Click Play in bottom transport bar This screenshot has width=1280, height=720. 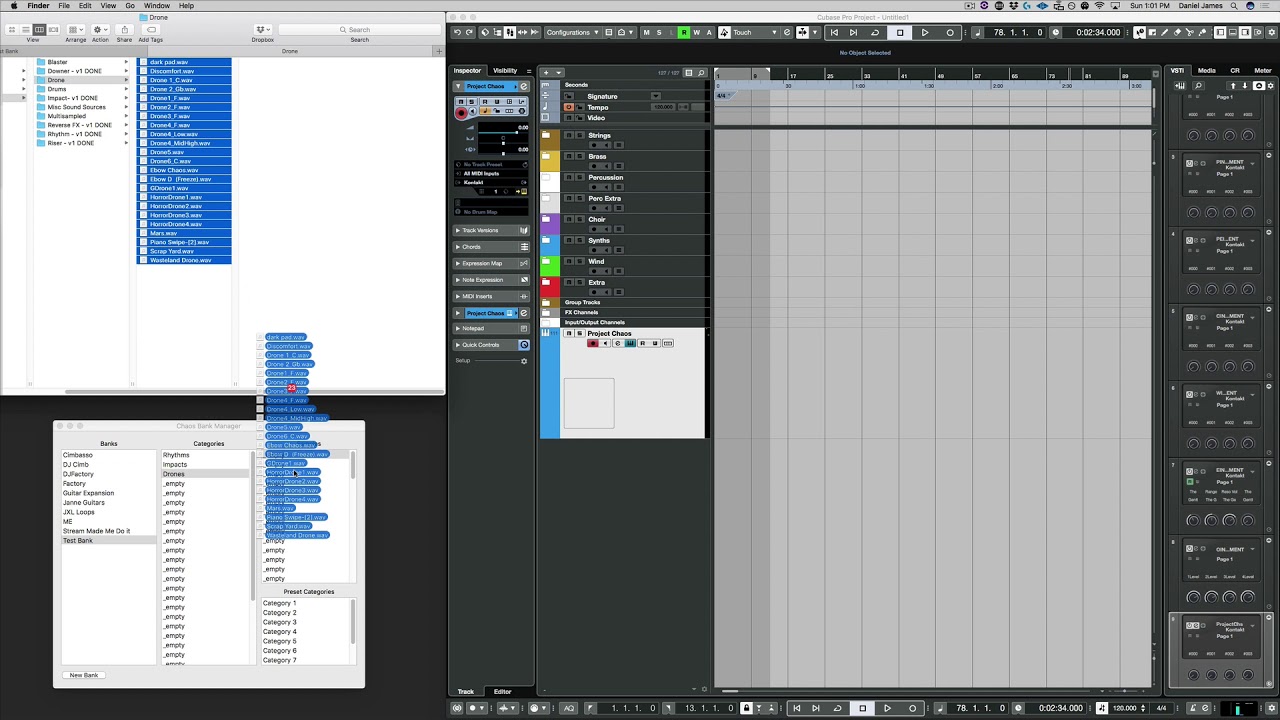(x=887, y=708)
